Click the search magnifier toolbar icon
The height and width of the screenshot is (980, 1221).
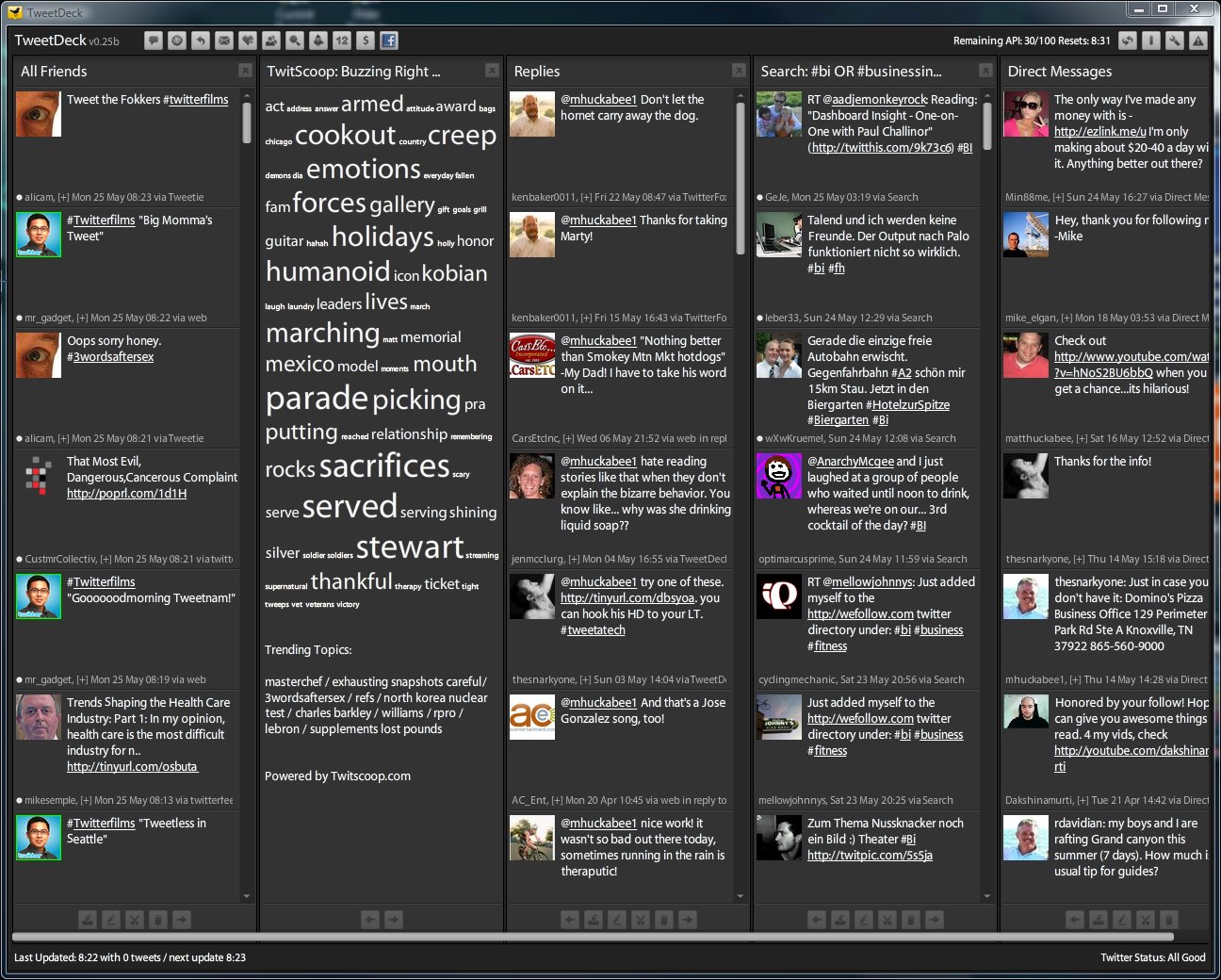tap(295, 41)
